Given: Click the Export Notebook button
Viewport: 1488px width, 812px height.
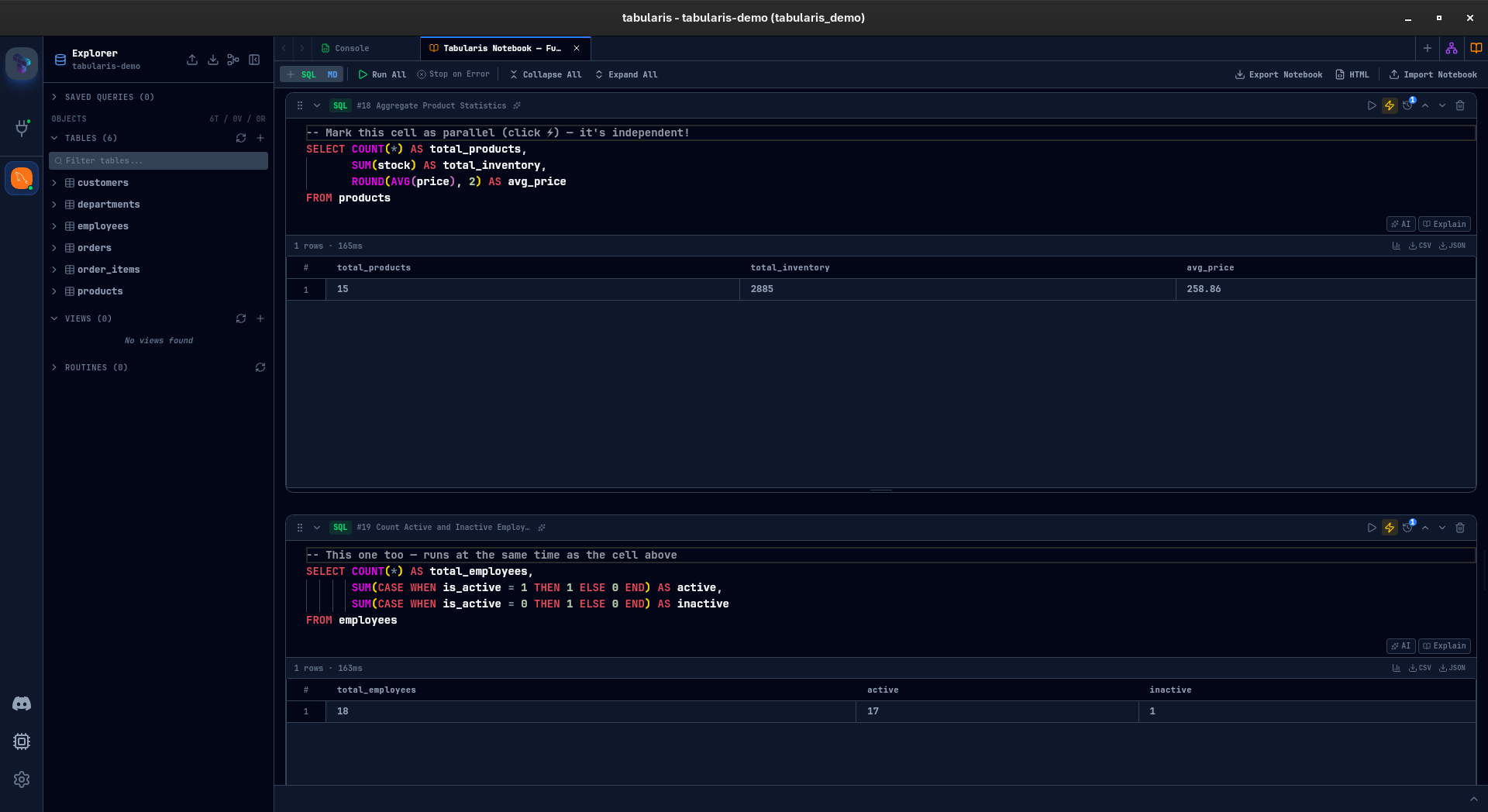Looking at the screenshot, I should 1277,74.
